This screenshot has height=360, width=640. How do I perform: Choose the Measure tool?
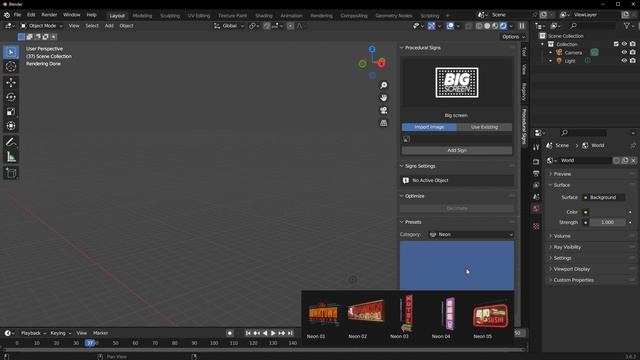coord(11,157)
